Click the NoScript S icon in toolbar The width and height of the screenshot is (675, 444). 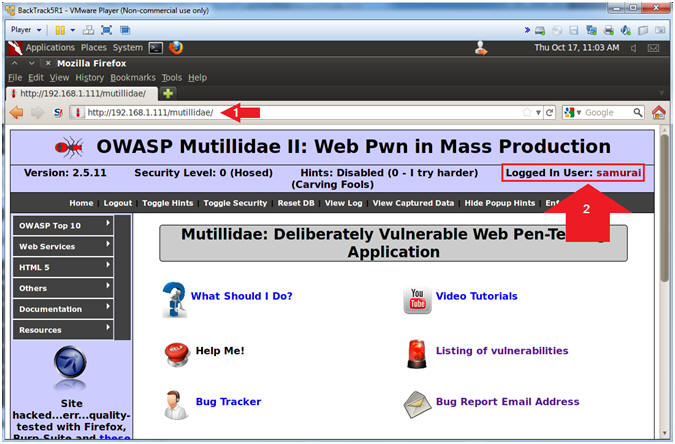click(58, 113)
